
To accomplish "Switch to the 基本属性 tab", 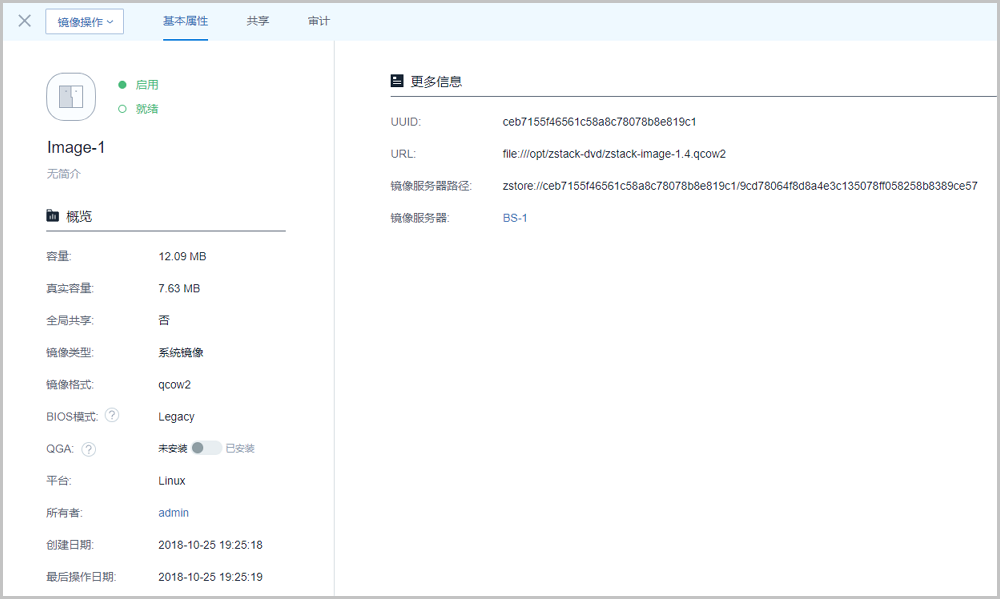I will (185, 21).
